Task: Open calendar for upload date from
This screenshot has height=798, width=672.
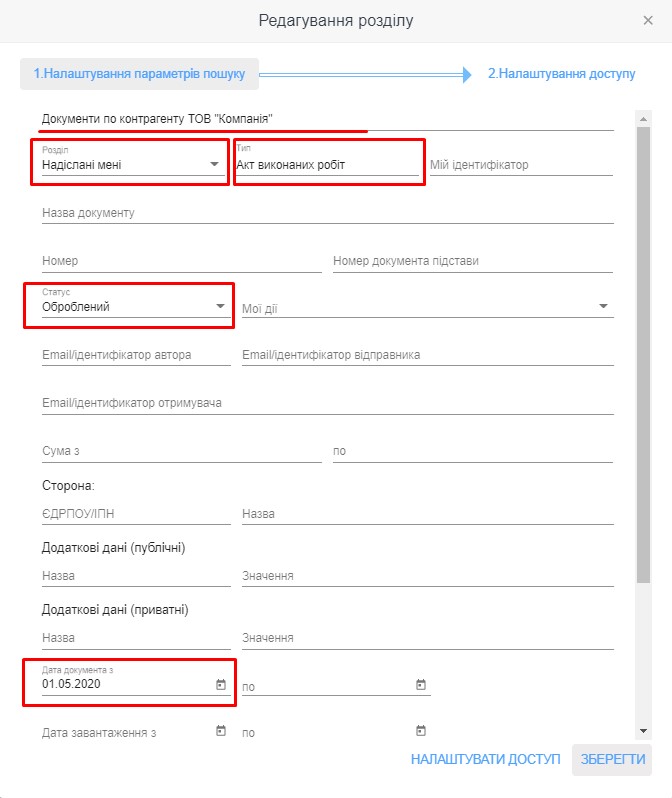Action: [x=220, y=731]
